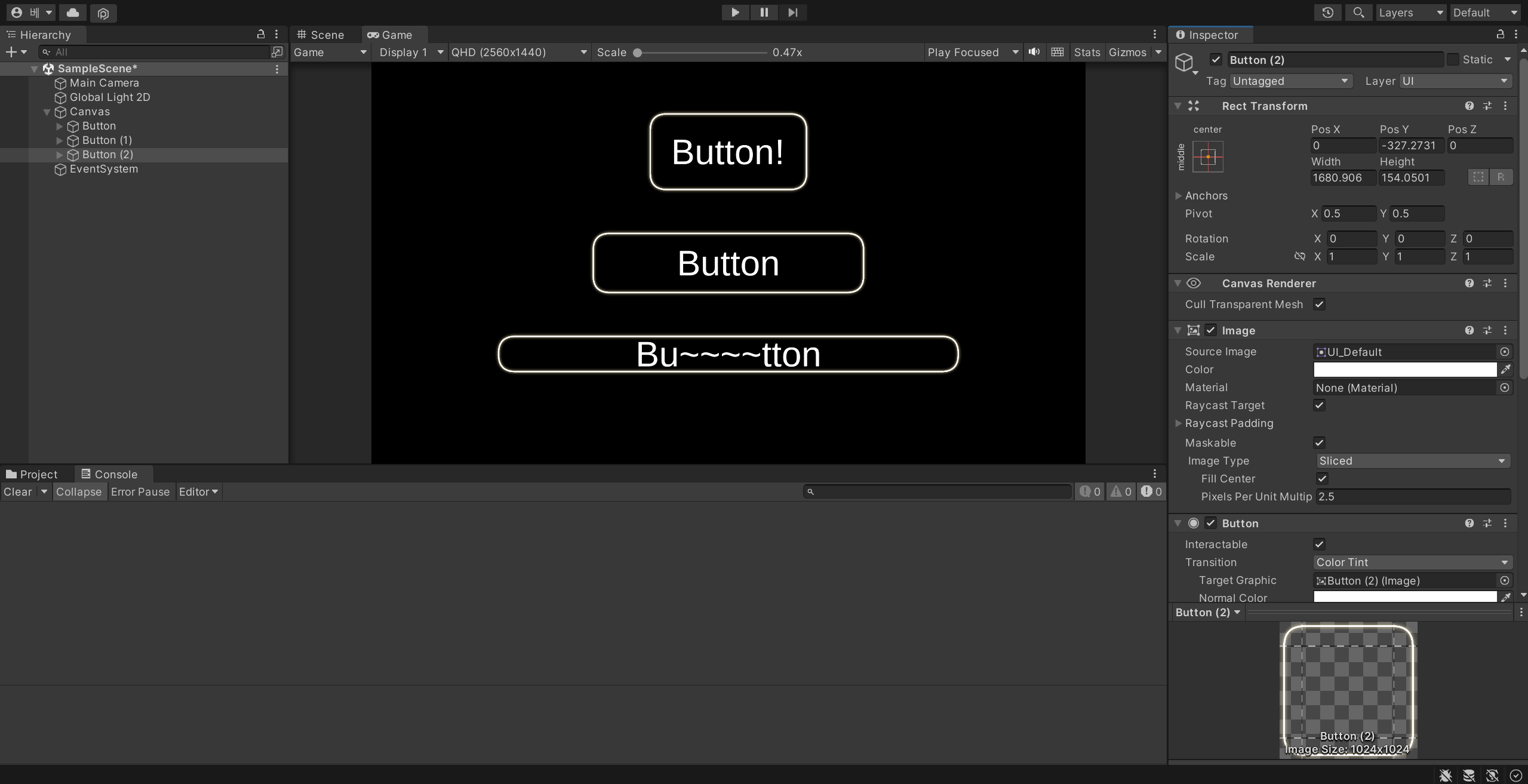Click the Game view Scale slider handle
Viewport: 1528px width, 784px height.
637,53
